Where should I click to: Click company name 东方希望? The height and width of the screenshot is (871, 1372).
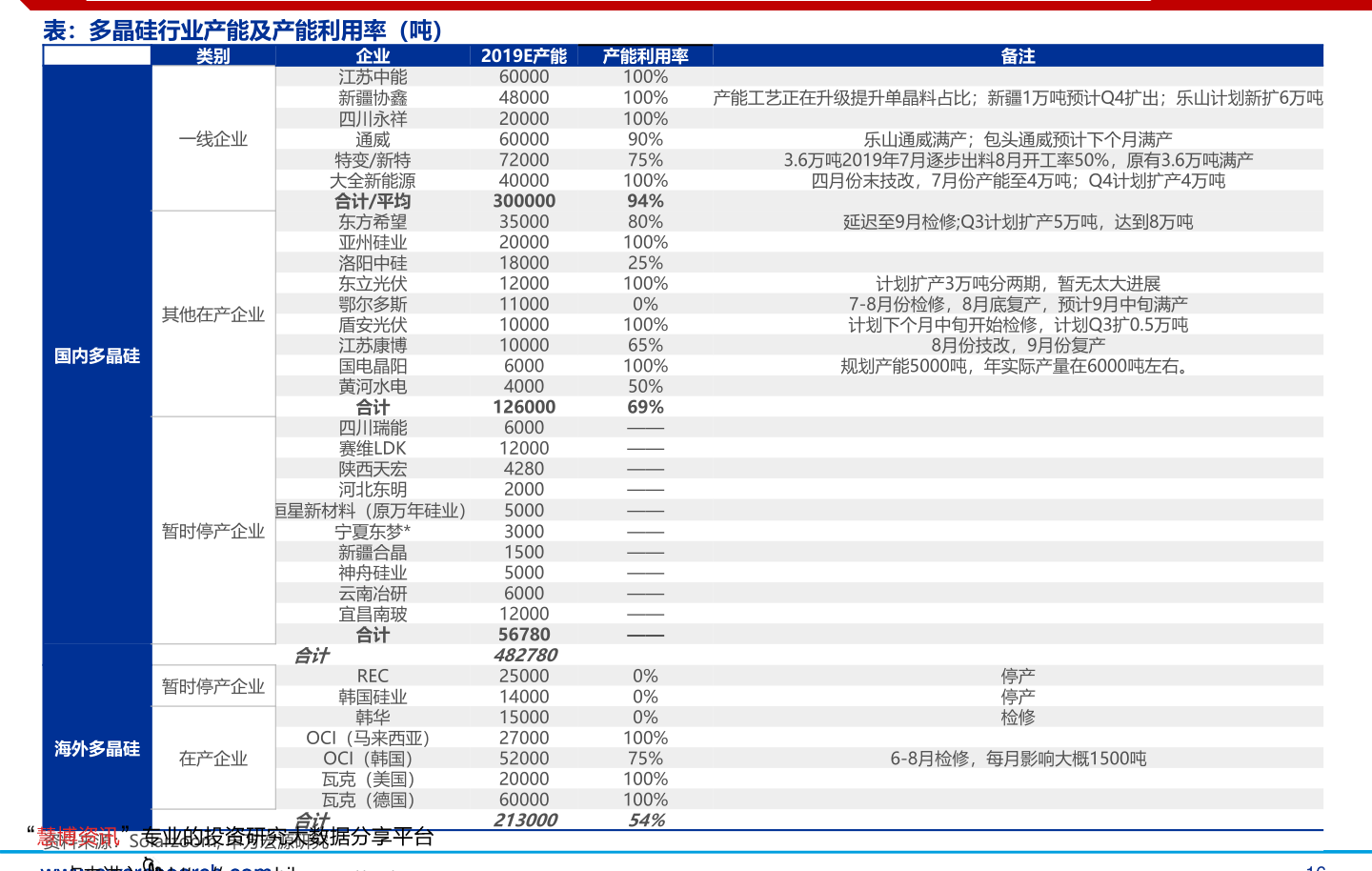point(373,222)
